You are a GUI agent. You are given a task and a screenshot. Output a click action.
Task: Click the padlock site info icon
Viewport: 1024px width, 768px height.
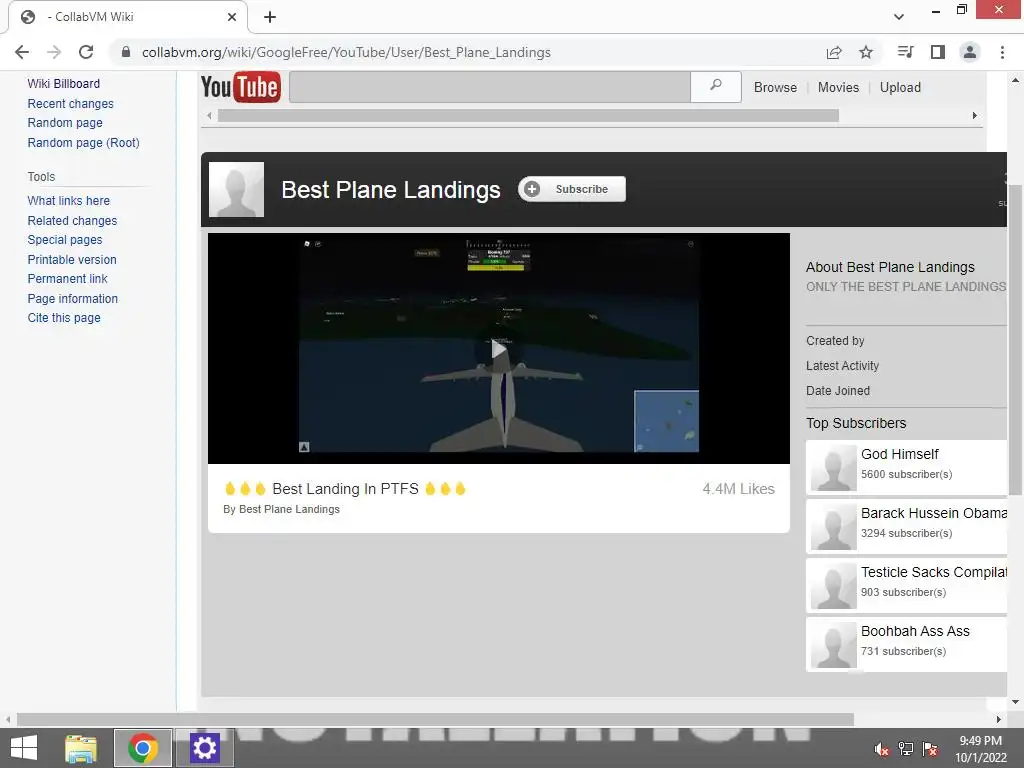pos(126,52)
